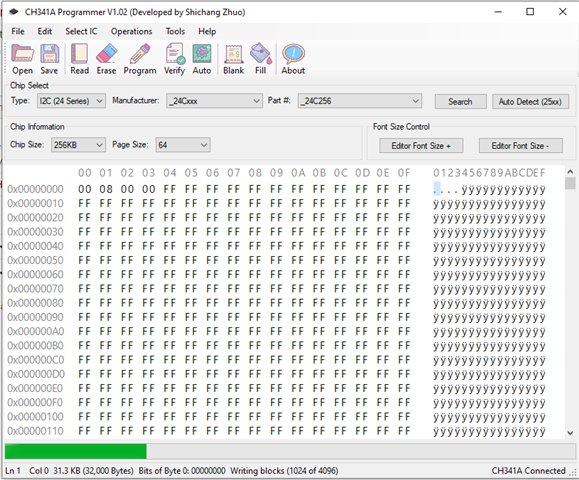579x480 pixels.
Task: Click the Editor Font Size + button
Action: pyautogui.click(x=421, y=146)
